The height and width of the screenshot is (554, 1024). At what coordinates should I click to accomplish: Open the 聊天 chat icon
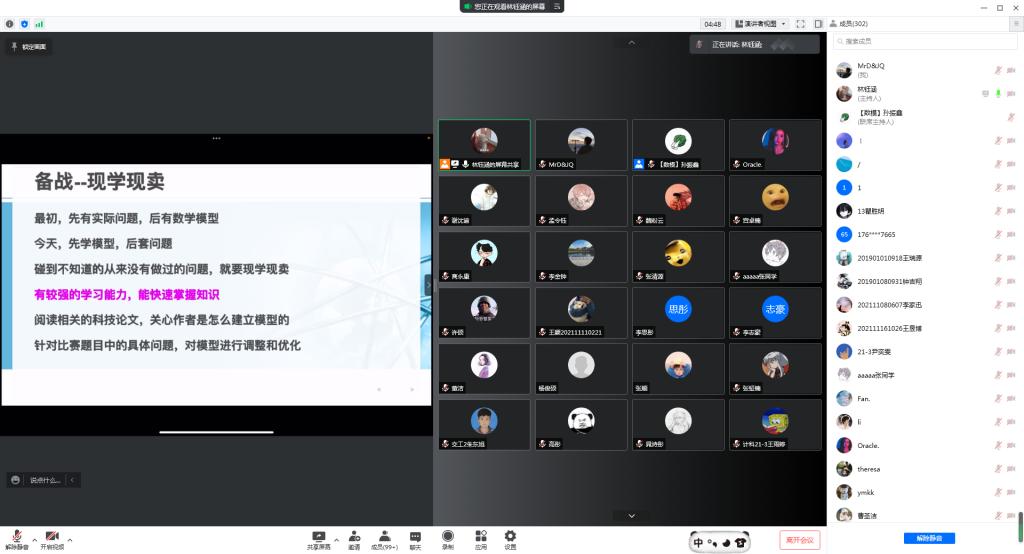pos(415,536)
